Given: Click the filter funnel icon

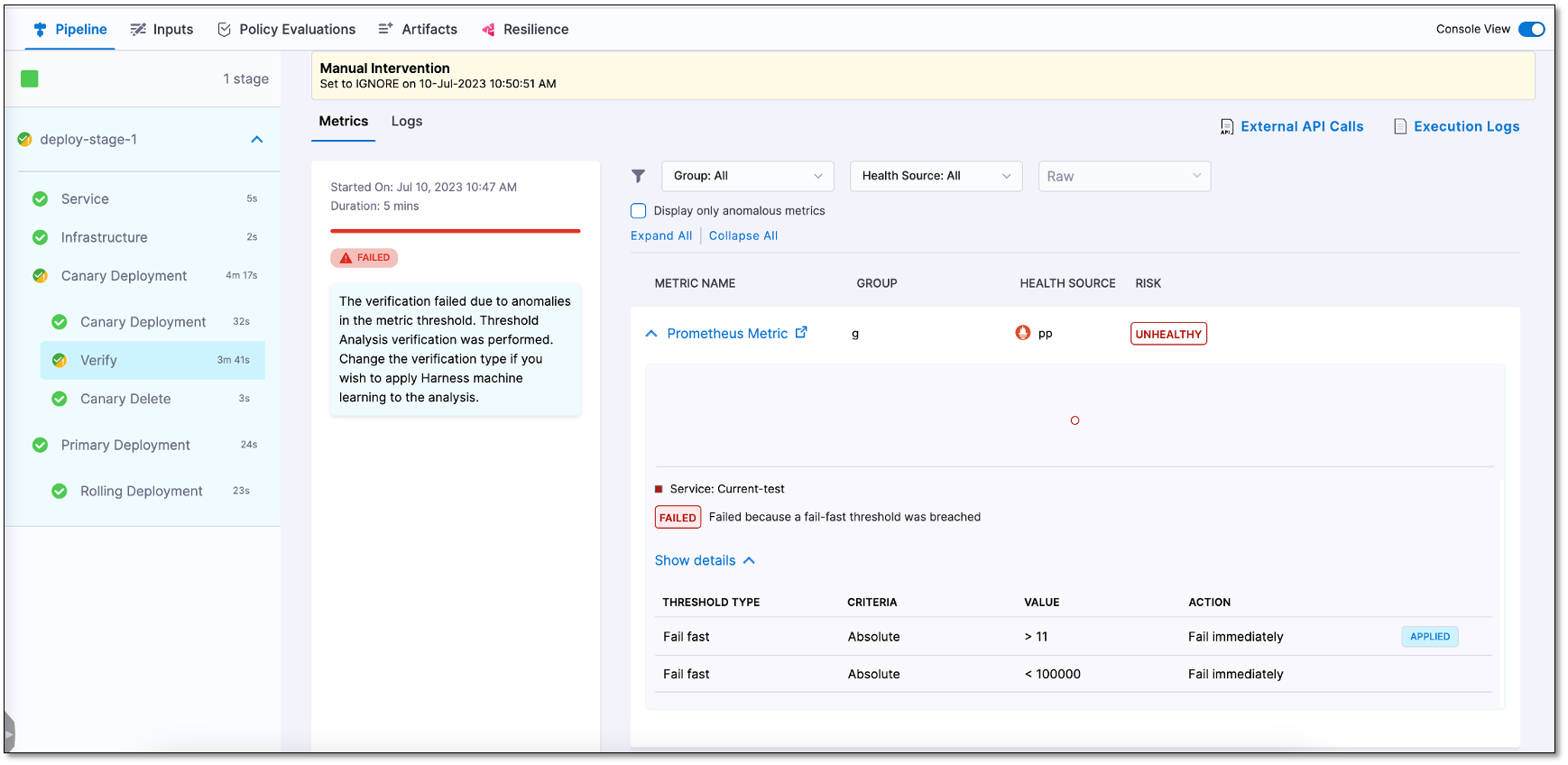Looking at the screenshot, I should coord(638,176).
